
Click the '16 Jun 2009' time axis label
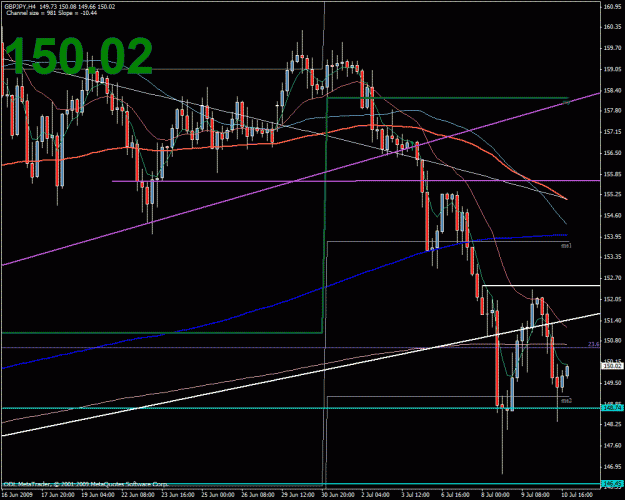[16, 495]
